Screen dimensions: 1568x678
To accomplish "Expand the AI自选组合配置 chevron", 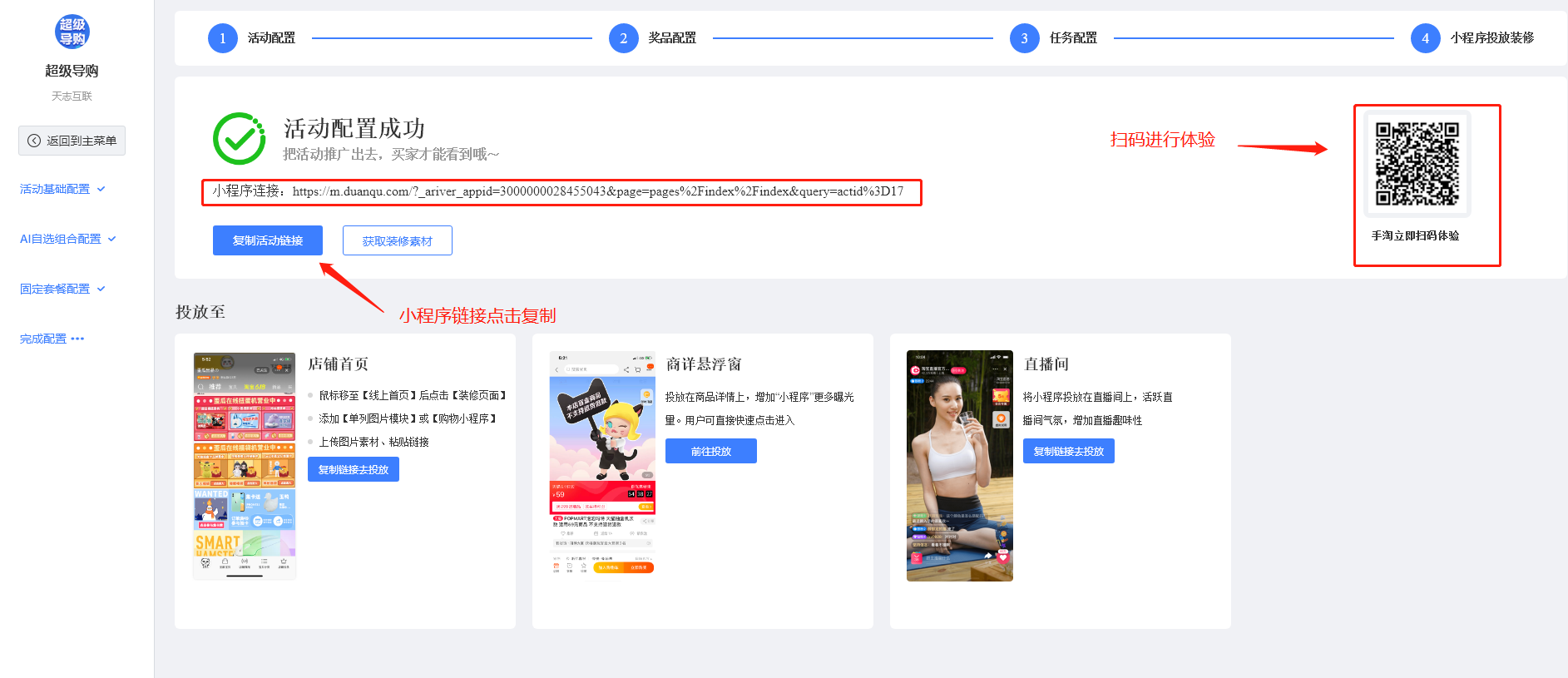I will point(112,239).
